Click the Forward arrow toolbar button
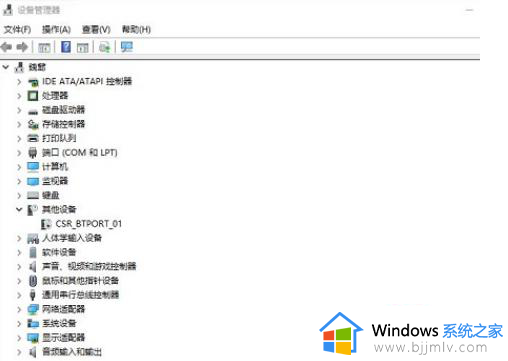Screen dimensions: 508x361 22,47
